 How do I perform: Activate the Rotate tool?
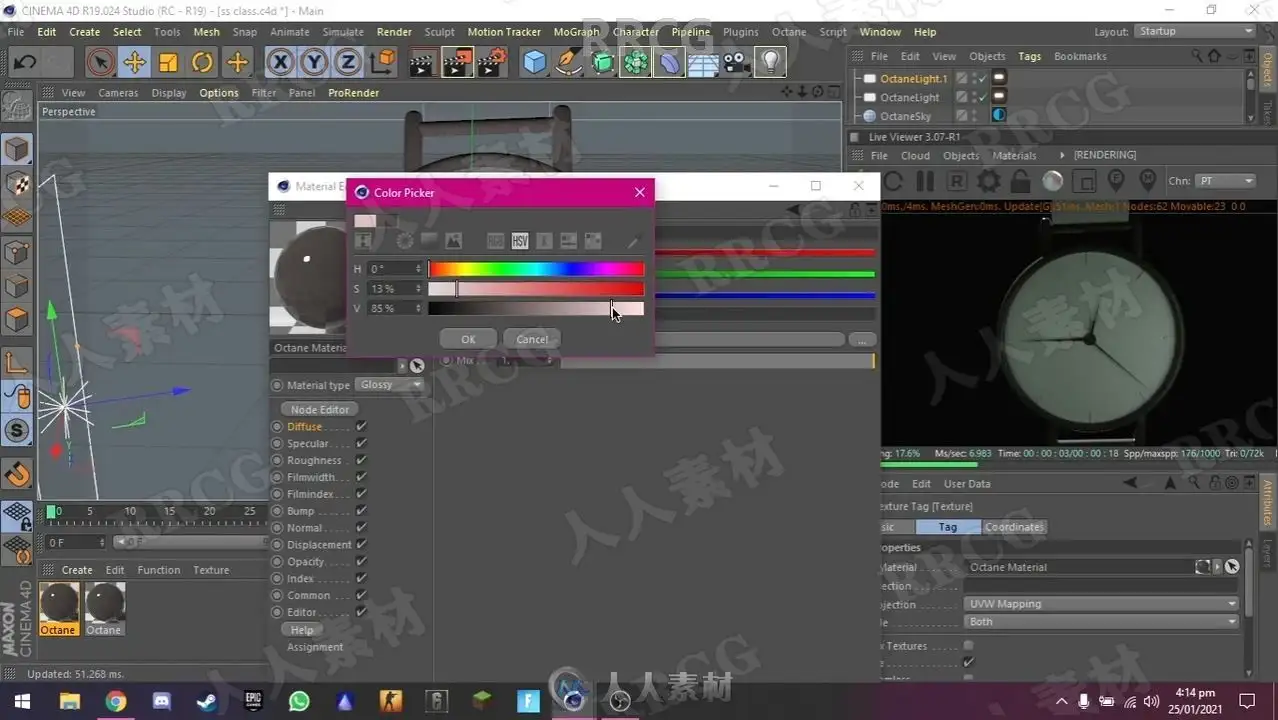(202, 63)
